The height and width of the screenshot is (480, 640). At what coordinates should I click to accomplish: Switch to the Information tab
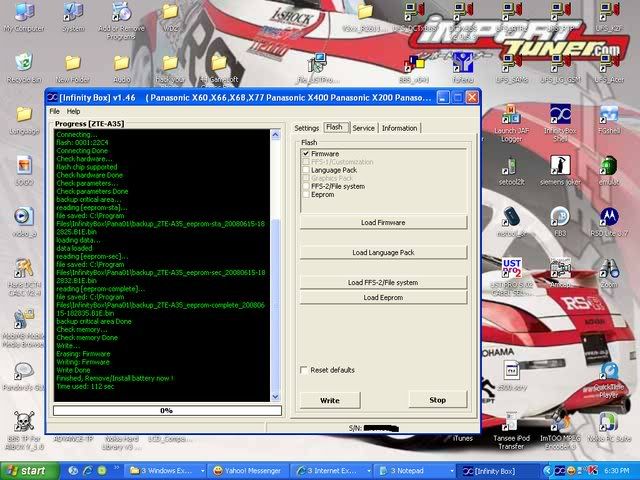(x=399, y=128)
